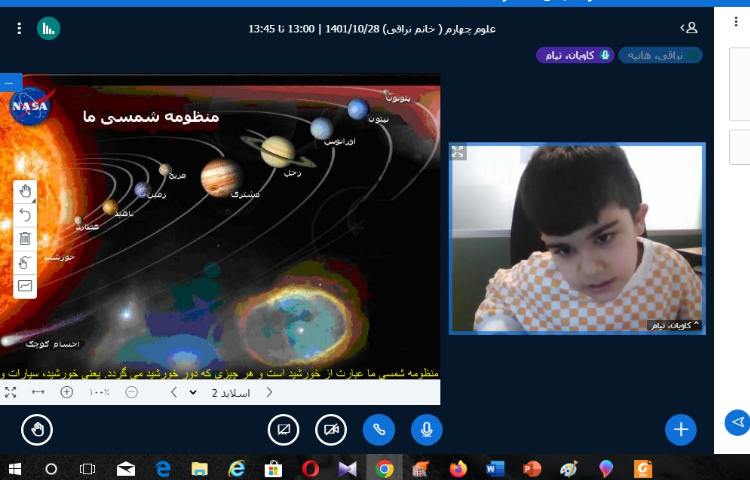Click the talking indicator نراقی، هانیه
Viewport: 750px width, 480px height.
pos(660,55)
